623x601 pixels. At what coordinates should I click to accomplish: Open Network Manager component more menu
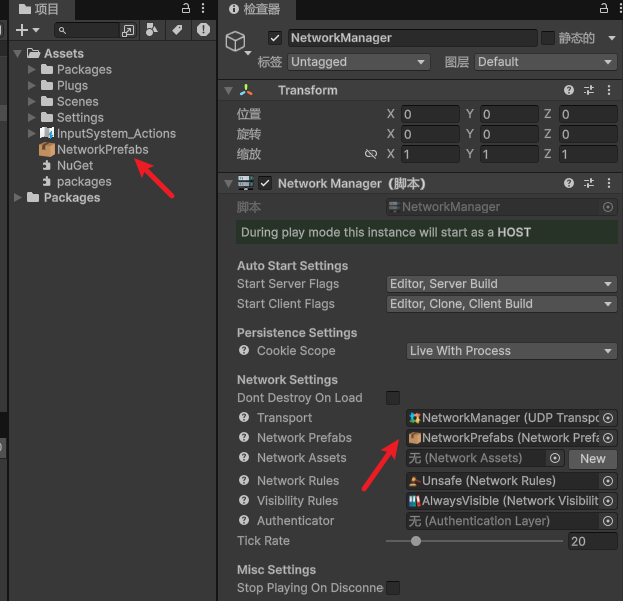(609, 183)
